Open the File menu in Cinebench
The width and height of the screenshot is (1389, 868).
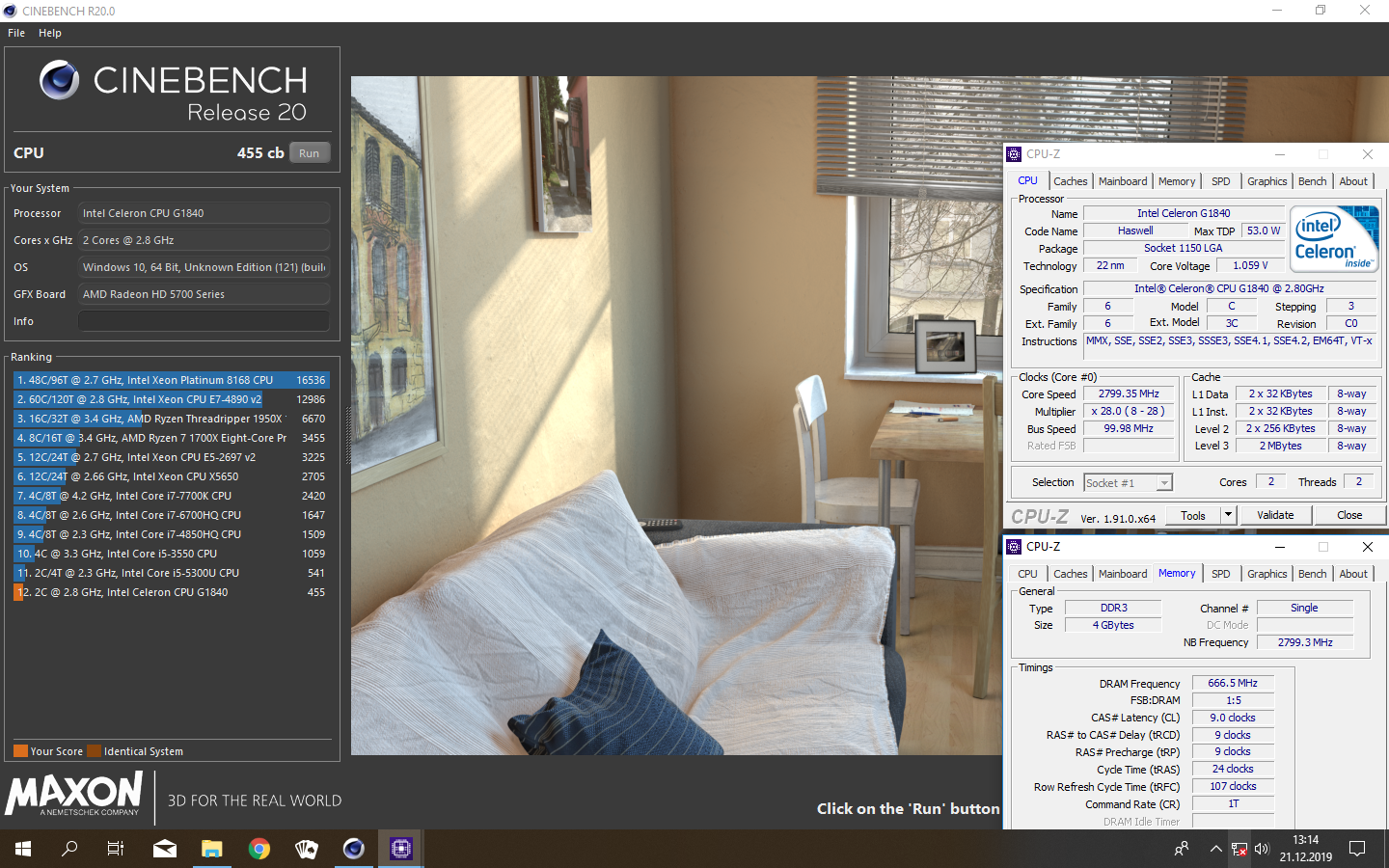tap(16, 33)
